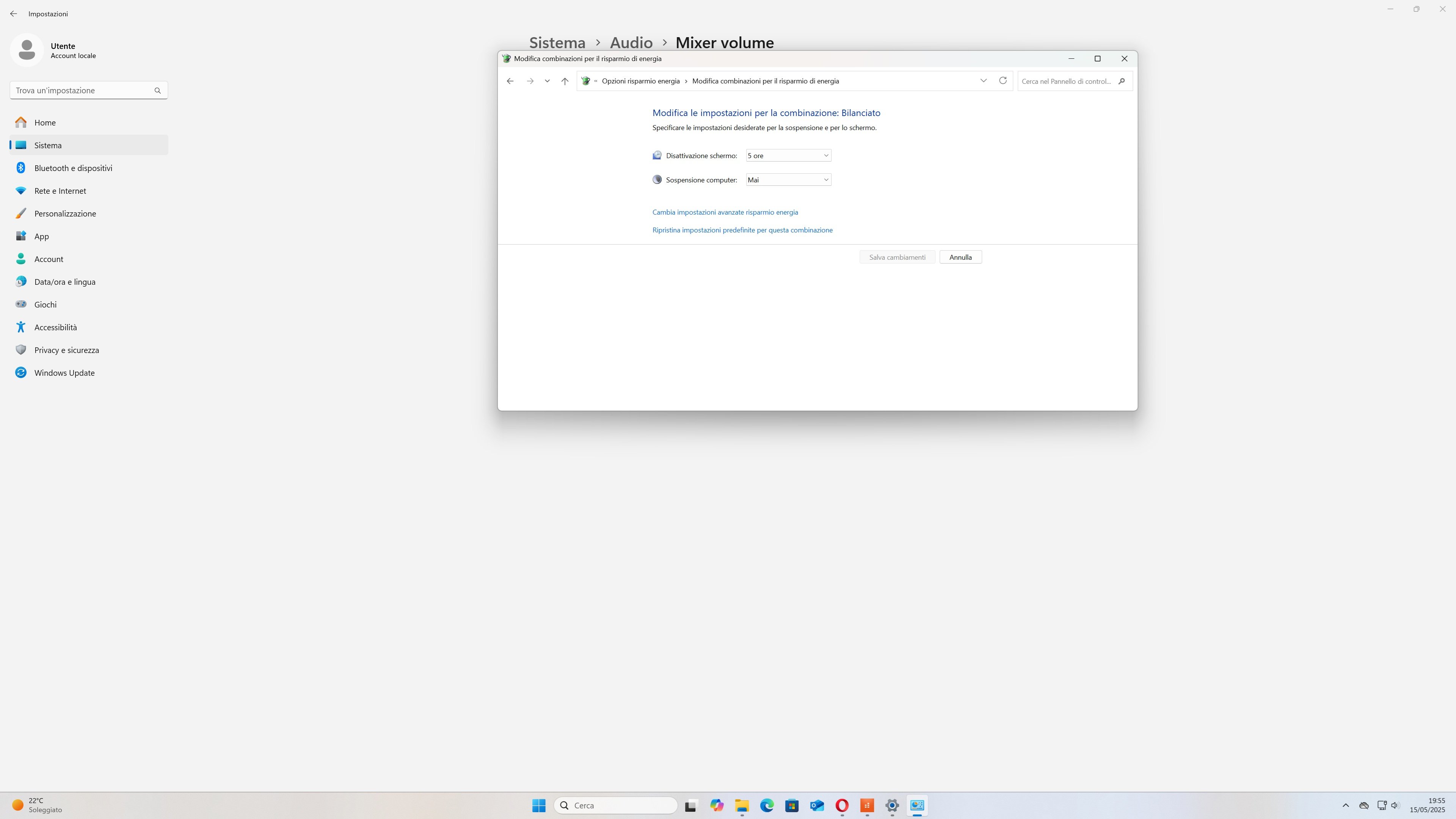This screenshot has height=819, width=1456.
Task: Open Bluetooth e dispositivi settings
Action: tap(89, 168)
